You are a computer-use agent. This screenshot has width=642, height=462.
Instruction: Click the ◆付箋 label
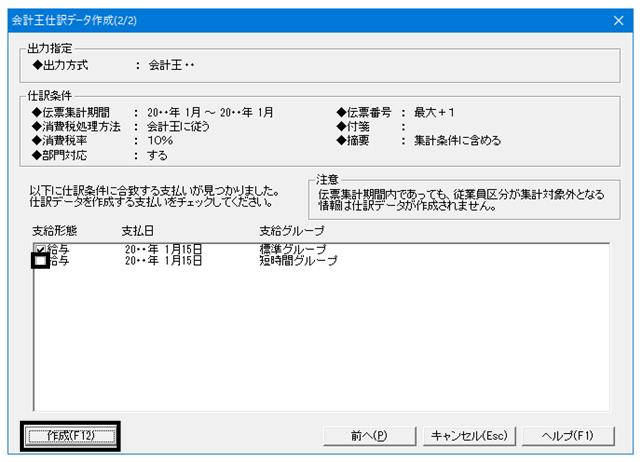(x=353, y=127)
